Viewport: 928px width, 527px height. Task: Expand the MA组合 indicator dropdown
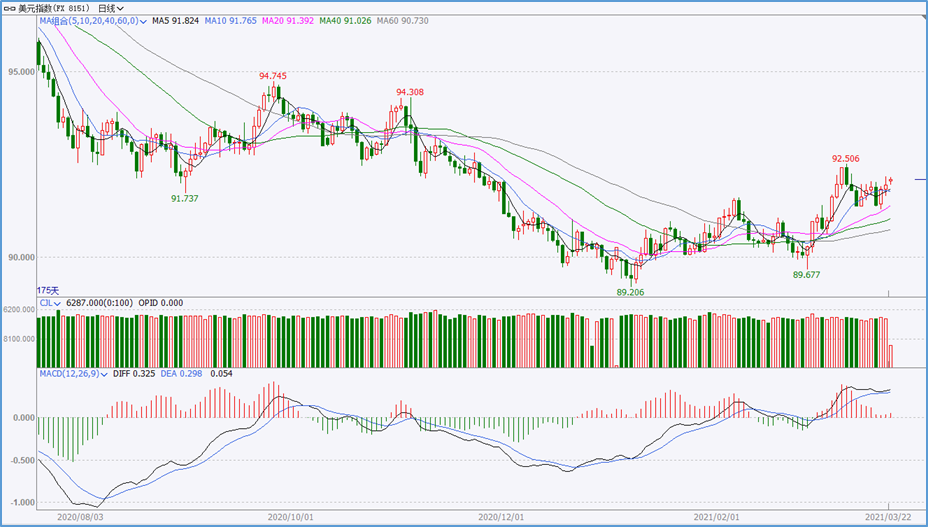144,20
